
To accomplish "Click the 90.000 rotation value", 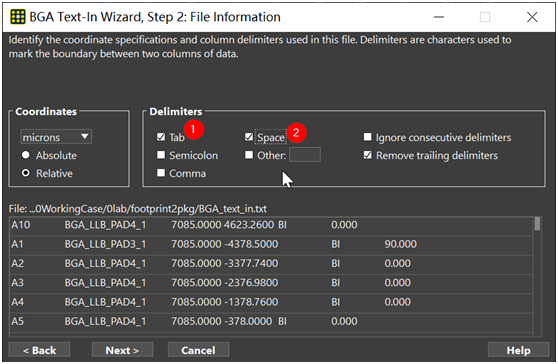I will tap(400, 244).
